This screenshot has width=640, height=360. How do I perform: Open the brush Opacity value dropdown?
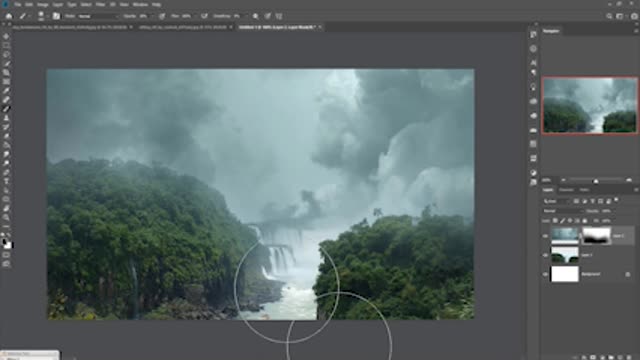(145, 16)
